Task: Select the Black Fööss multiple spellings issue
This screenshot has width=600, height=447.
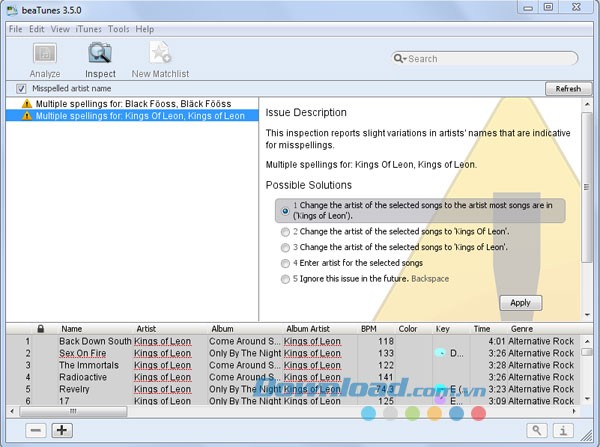Action: 133,104
